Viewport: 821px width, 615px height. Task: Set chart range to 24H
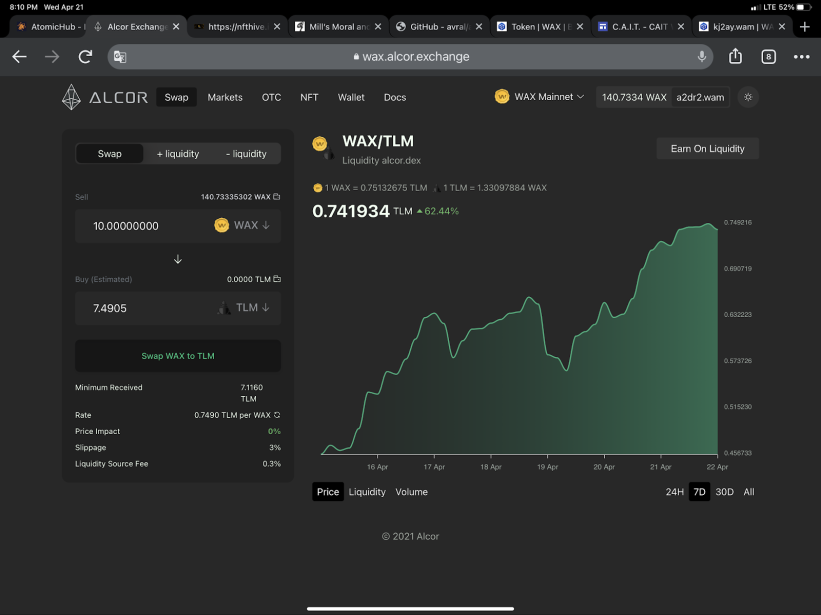[674, 492]
